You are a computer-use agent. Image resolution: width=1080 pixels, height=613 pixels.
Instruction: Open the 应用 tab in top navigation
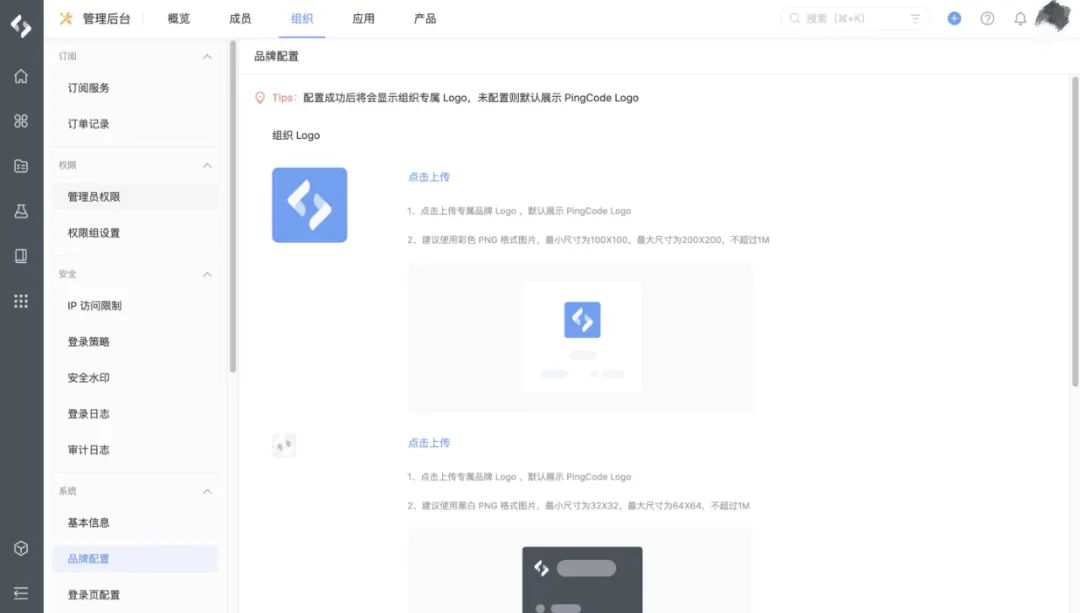pos(363,17)
